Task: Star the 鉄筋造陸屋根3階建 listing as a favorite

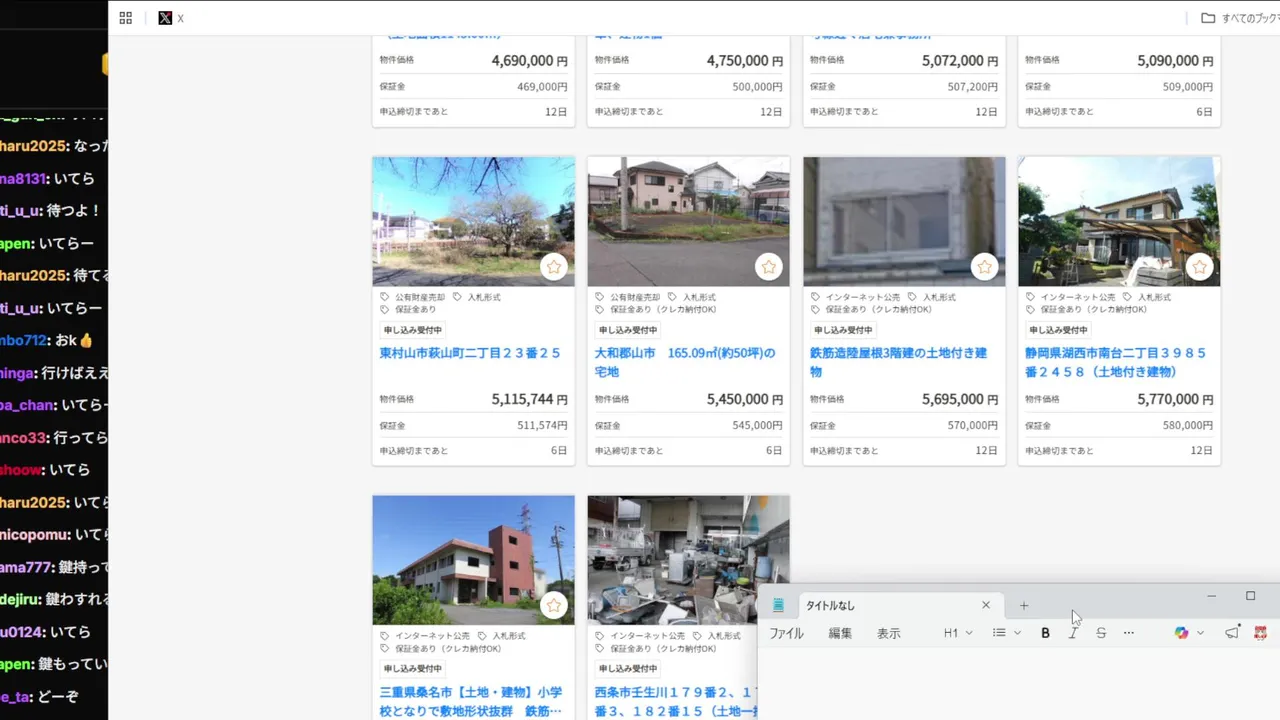Action: pos(985,267)
